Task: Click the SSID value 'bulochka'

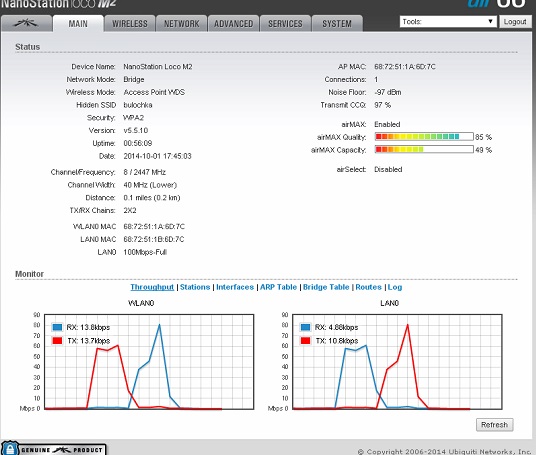Action: pyautogui.click(x=138, y=105)
